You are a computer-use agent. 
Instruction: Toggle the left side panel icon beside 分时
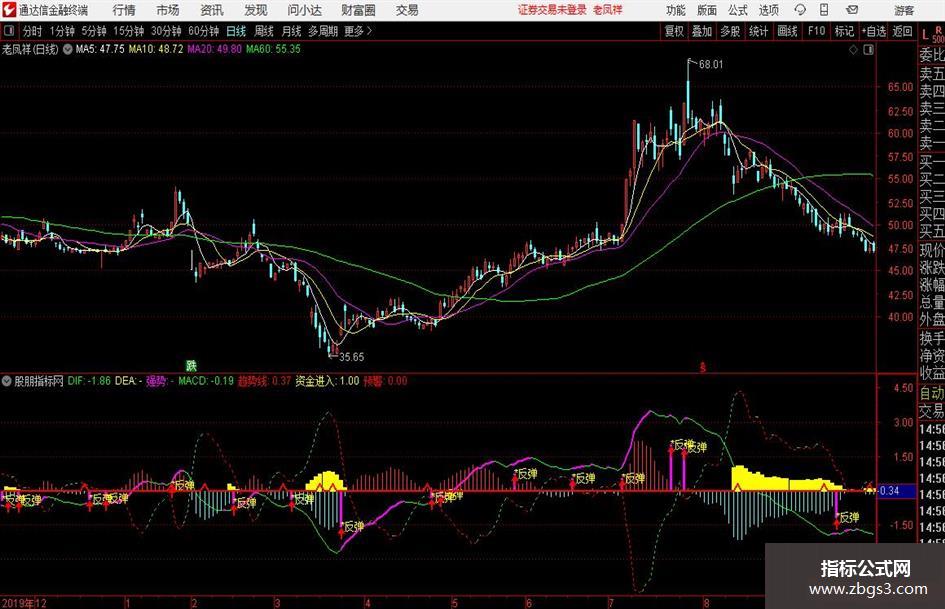tap(9, 31)
